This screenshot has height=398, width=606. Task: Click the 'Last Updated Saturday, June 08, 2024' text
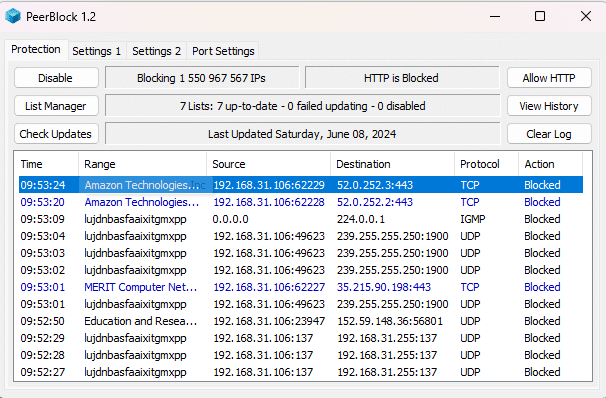click(x=303, y=134)
